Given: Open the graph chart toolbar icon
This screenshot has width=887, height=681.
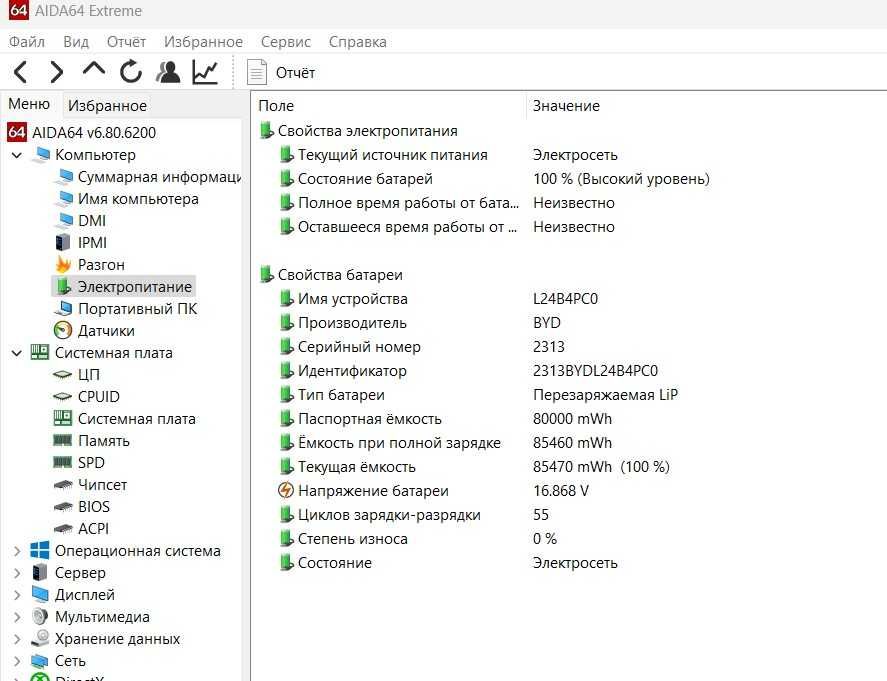Looking at the screenshot, I should (205, 72).
